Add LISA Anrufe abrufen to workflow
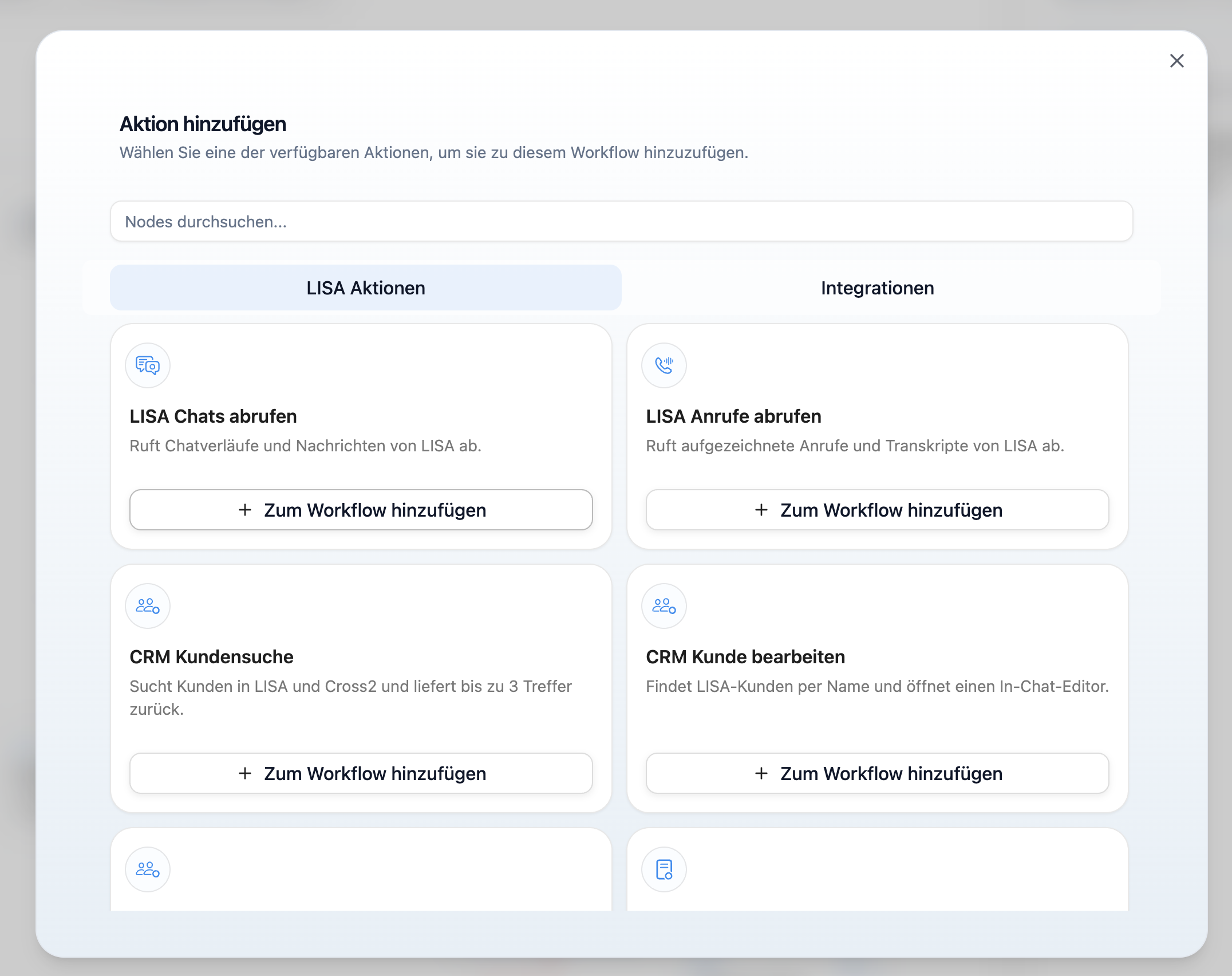1232x976 pixels. 877,510
